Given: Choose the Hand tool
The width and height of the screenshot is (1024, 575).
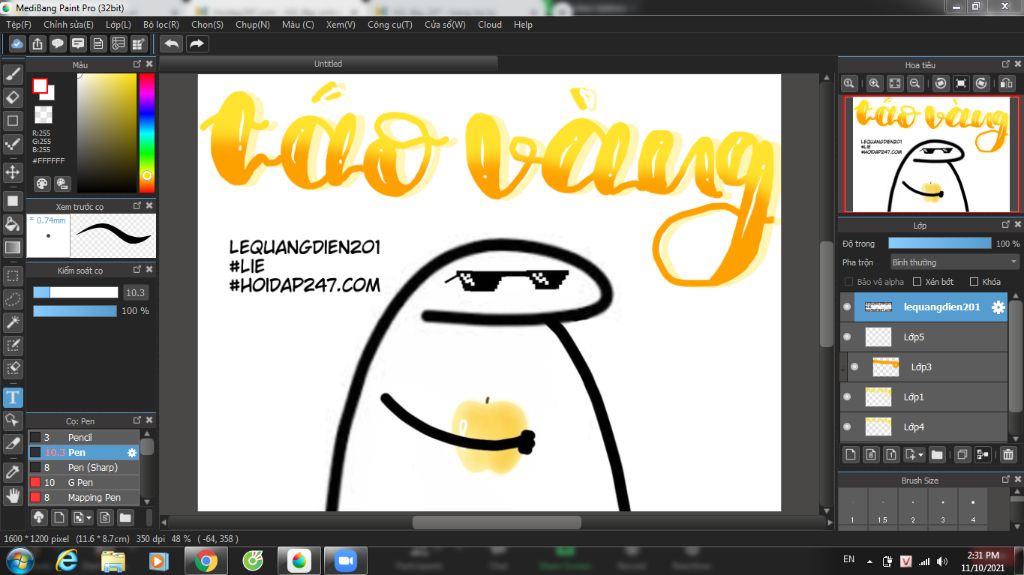Looking at the screenshot, I should (12, 497).
